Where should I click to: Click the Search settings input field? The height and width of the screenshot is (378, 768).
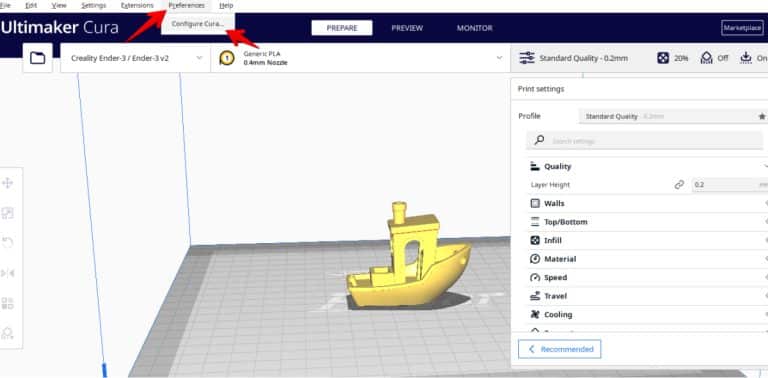(x=647, y=141)
